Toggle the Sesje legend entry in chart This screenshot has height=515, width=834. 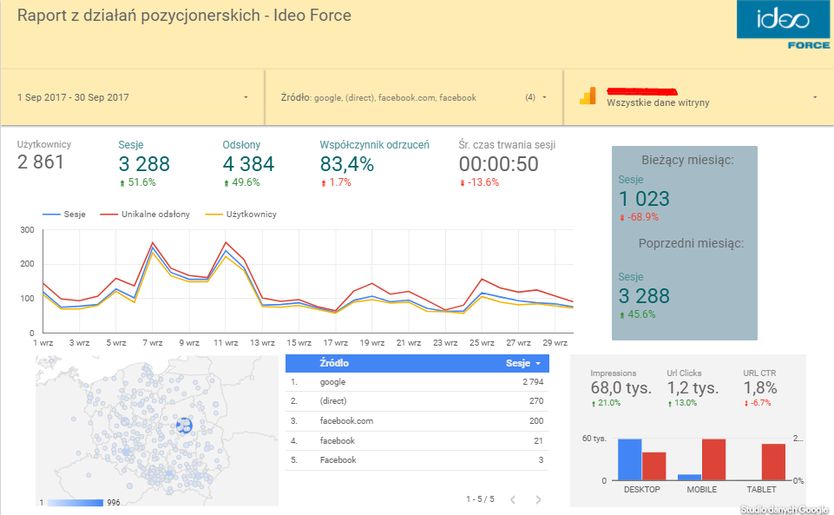[64, 214]
